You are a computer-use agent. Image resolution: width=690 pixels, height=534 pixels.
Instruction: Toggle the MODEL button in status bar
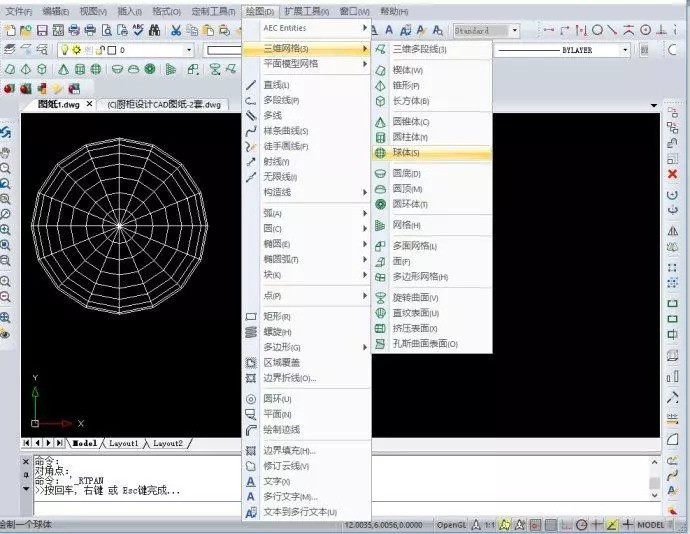pos(650,524)
